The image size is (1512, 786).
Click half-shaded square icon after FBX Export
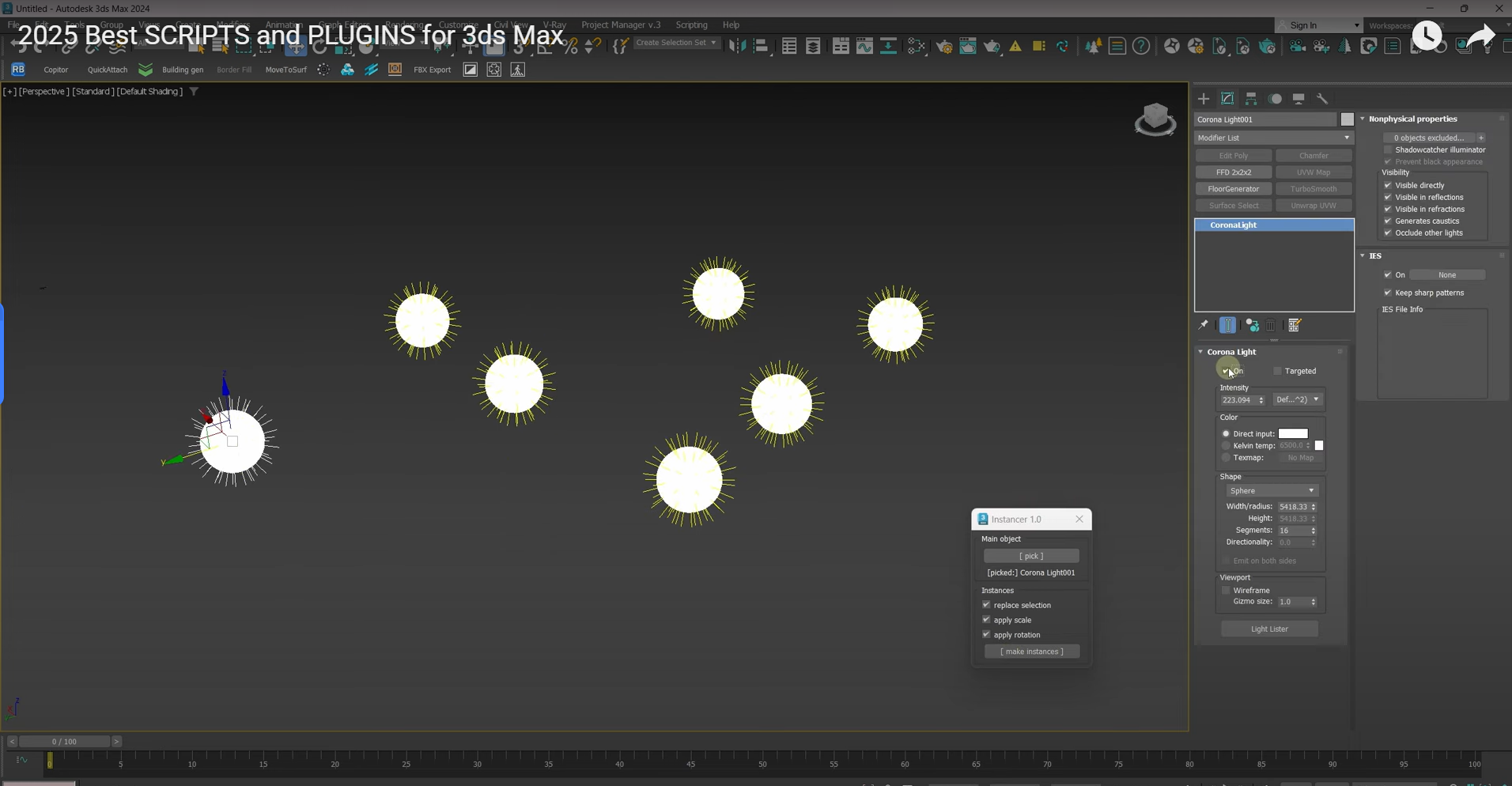click(471, 70)
